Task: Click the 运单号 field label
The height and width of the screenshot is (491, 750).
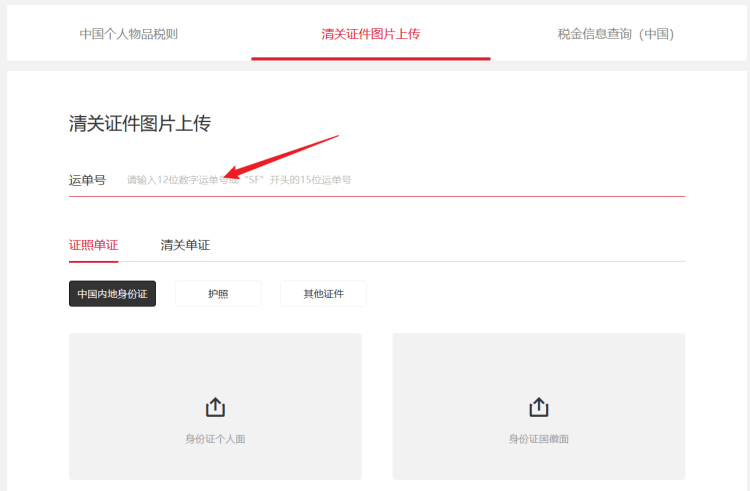Action: tap(87, 180)
